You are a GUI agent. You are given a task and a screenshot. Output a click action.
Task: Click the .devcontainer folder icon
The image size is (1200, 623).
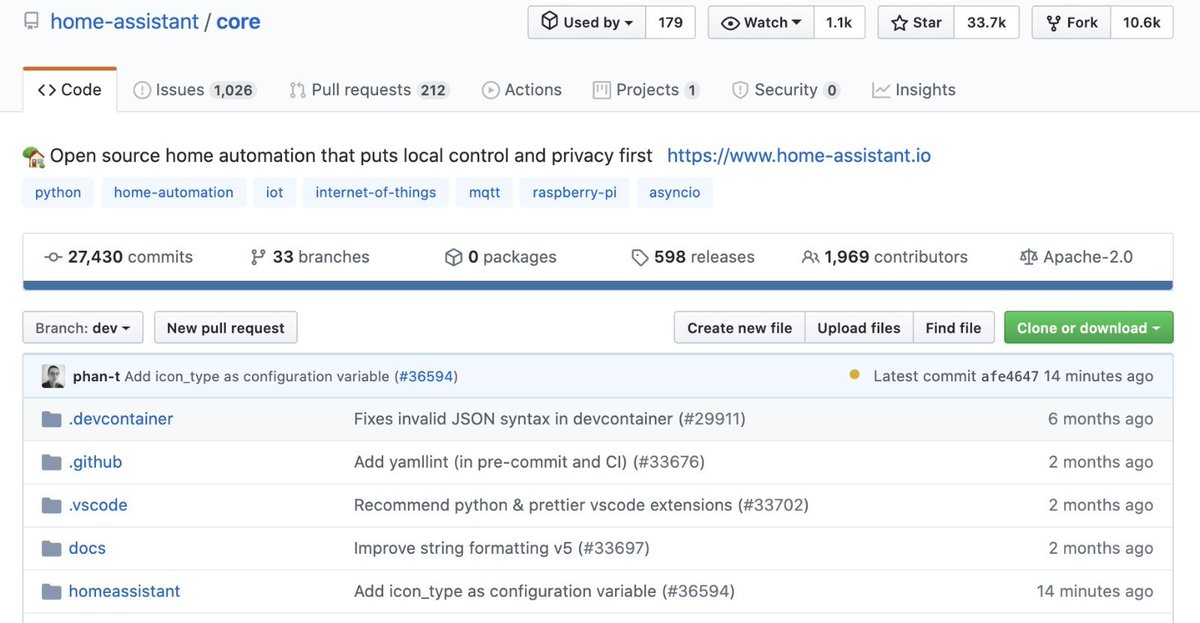click(x=52, y=419)
